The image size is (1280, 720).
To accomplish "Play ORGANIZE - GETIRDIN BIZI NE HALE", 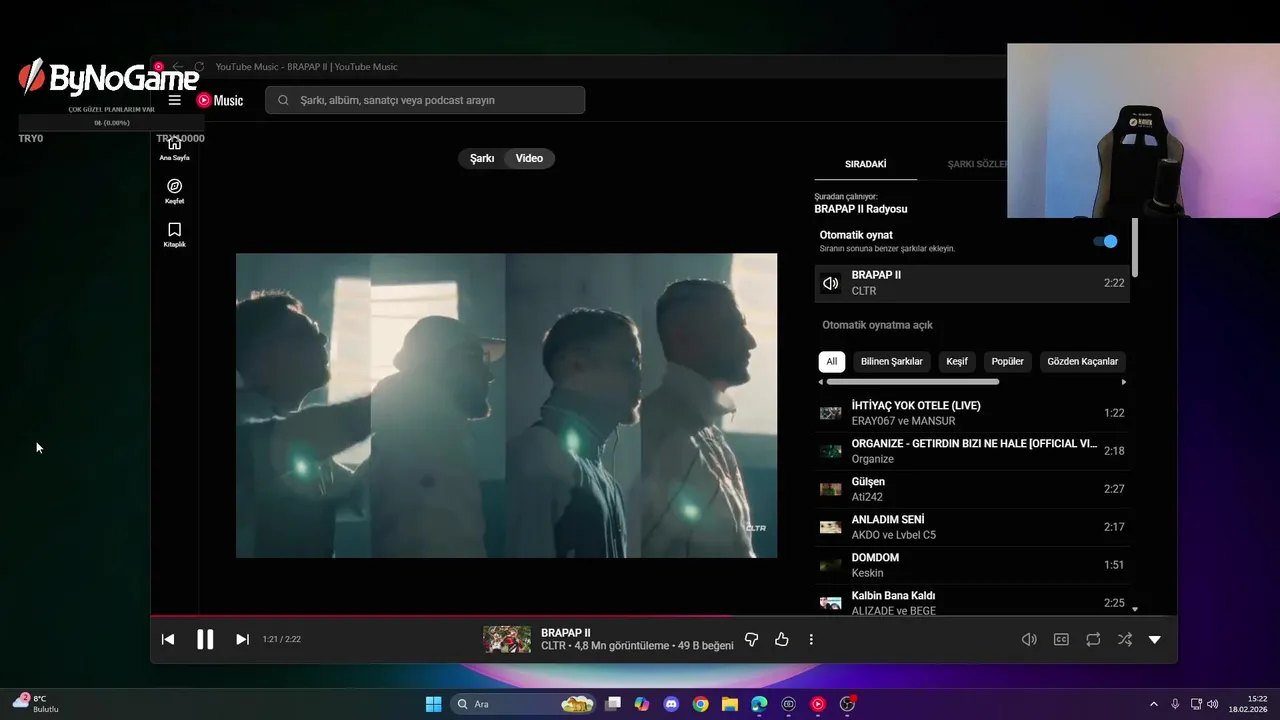I will [973, 451].
